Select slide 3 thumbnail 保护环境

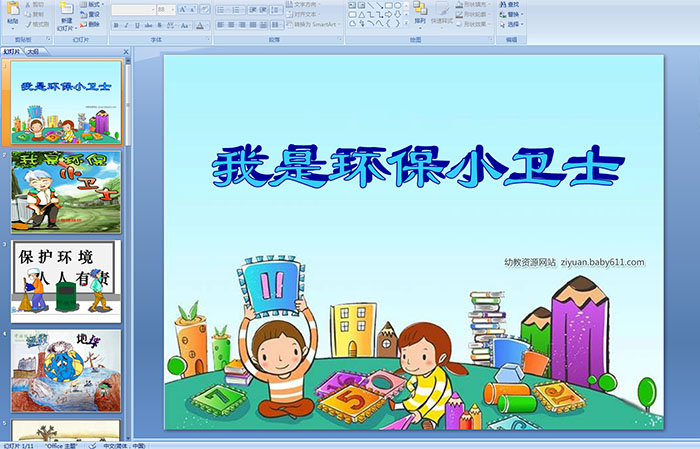(66, 281)
